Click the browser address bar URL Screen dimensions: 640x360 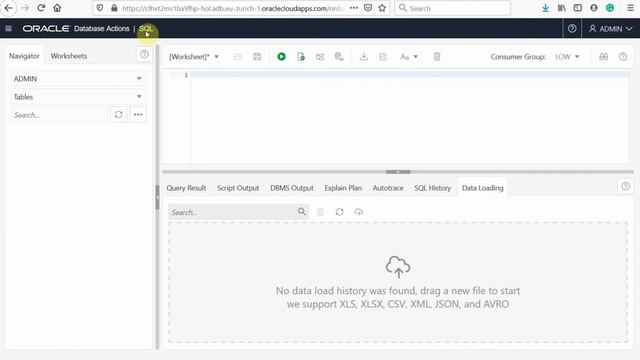pos(233,8)
